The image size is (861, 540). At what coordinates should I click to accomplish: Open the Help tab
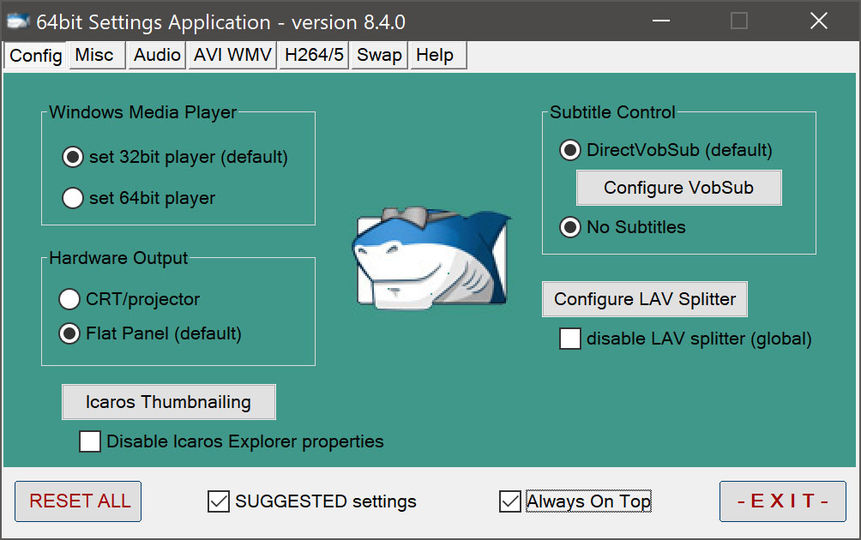[434, 56]
